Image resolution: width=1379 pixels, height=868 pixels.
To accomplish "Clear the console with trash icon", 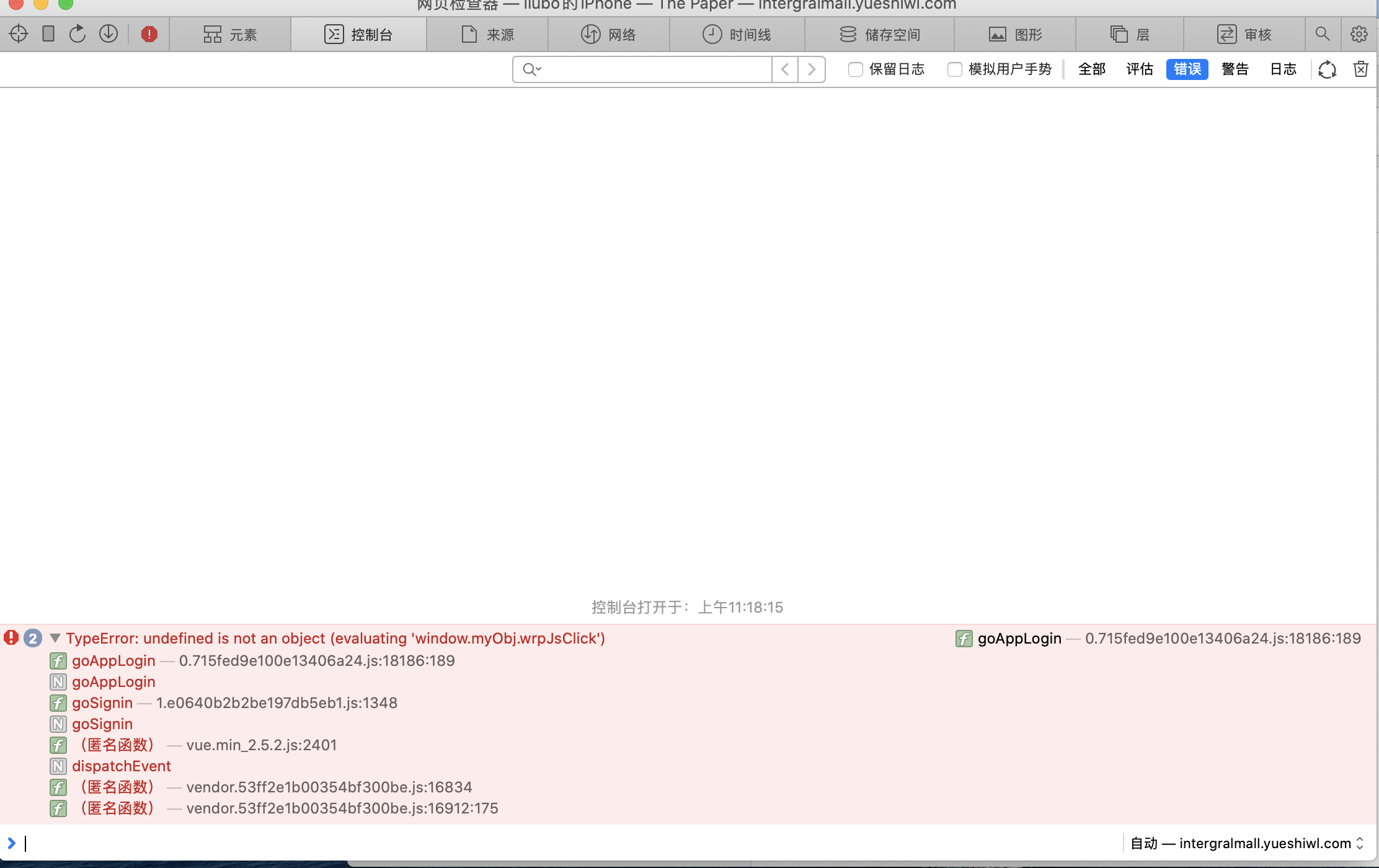I will coord(1360,69).
